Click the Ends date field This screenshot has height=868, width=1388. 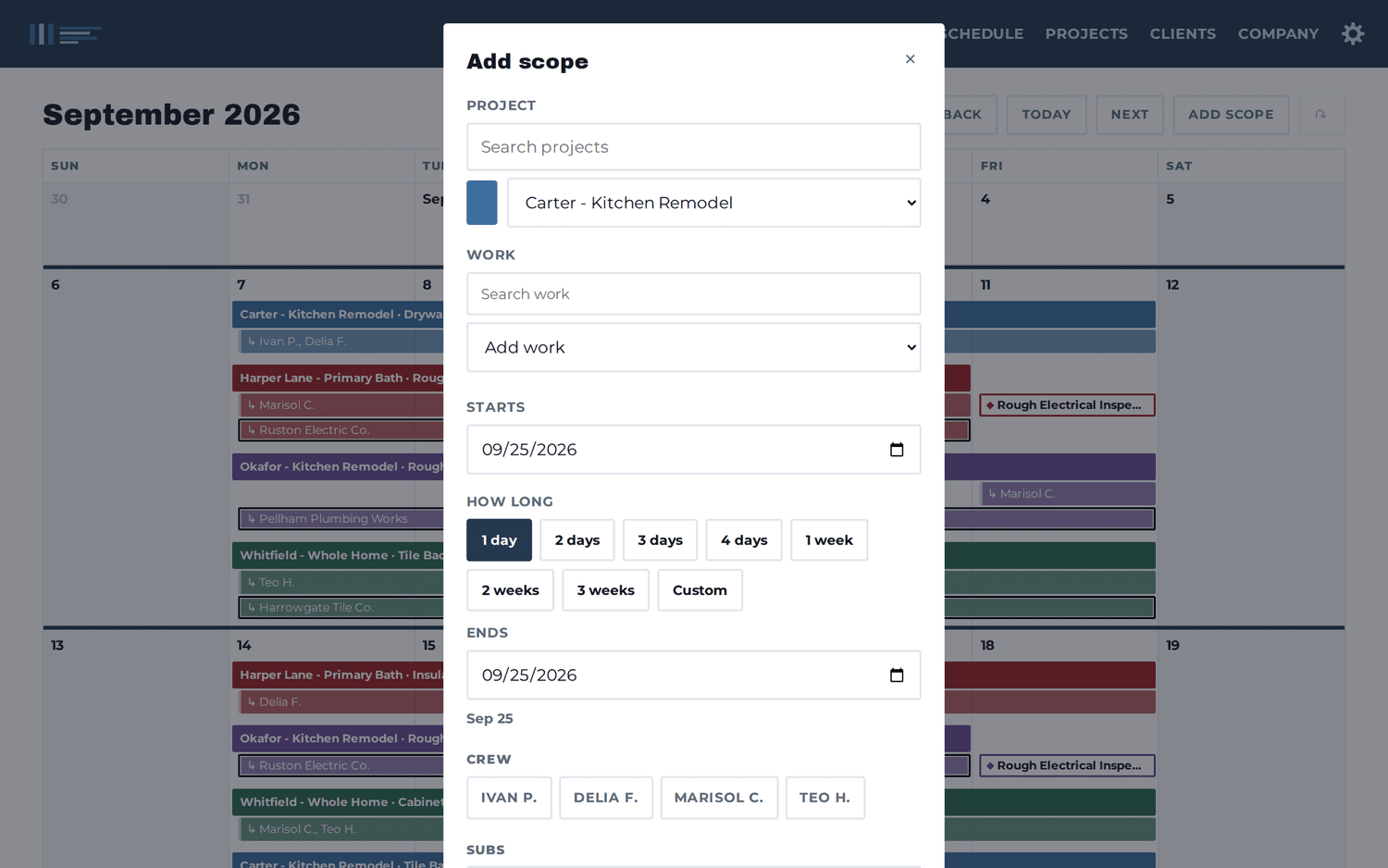click(x=694, y=676)
